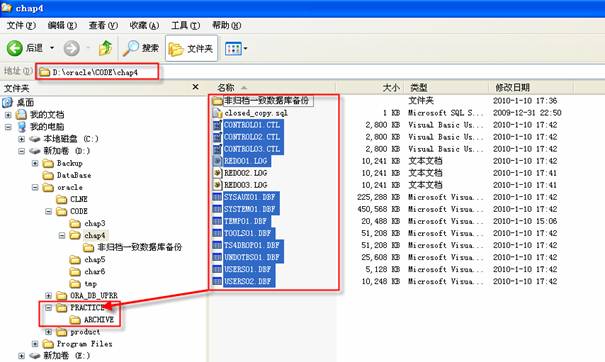Select USERS01.DBF file icon
The width and height of the screenshot is (605, 362).
click(217, 269)
